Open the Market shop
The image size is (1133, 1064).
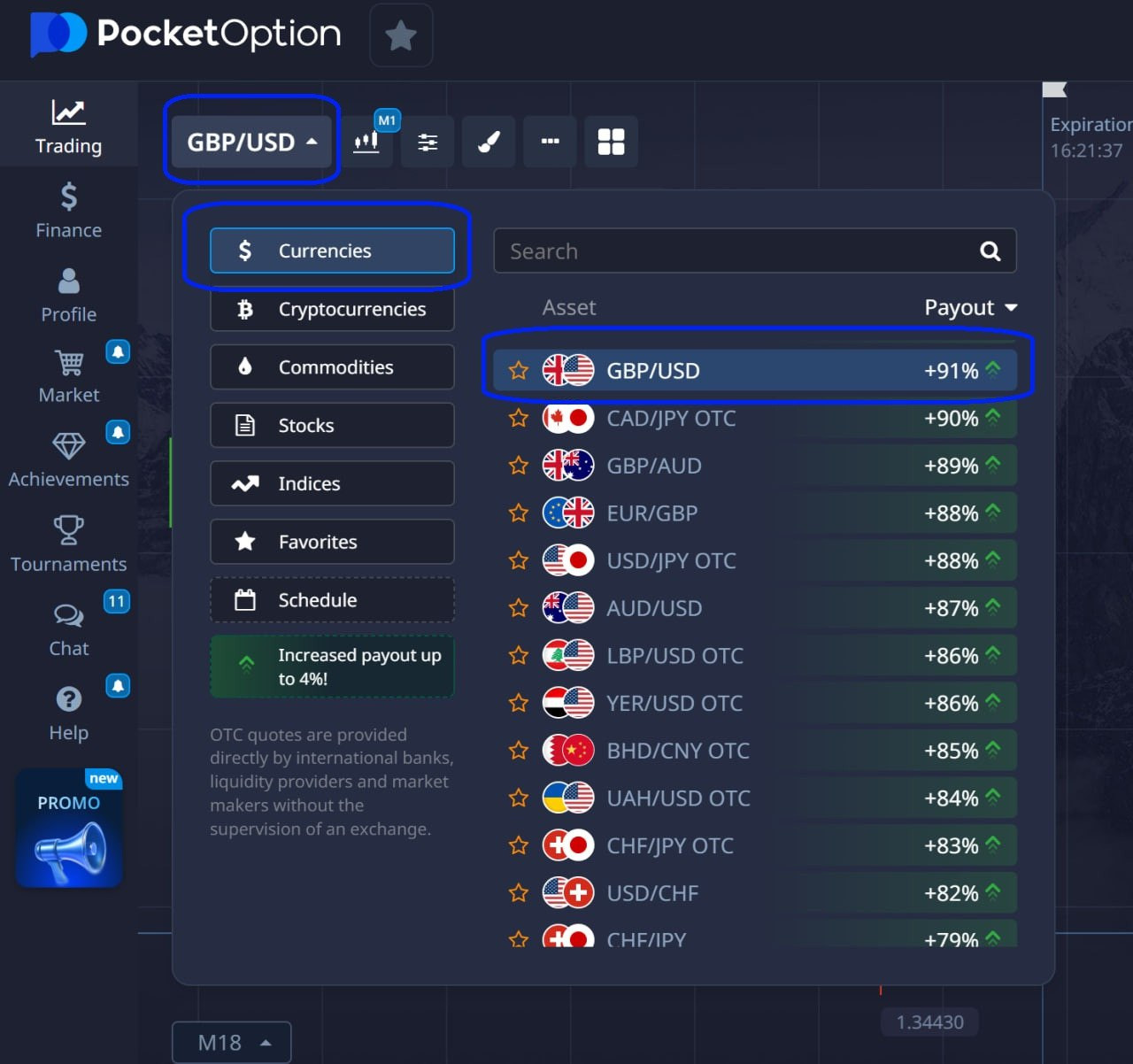coord(68,376)
